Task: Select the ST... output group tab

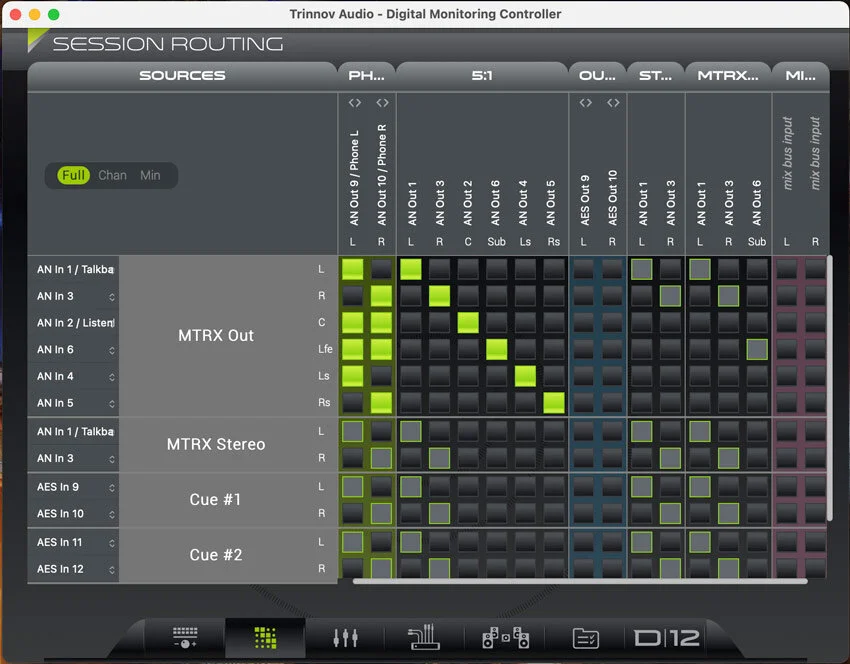Action: [x=655, y=75]
